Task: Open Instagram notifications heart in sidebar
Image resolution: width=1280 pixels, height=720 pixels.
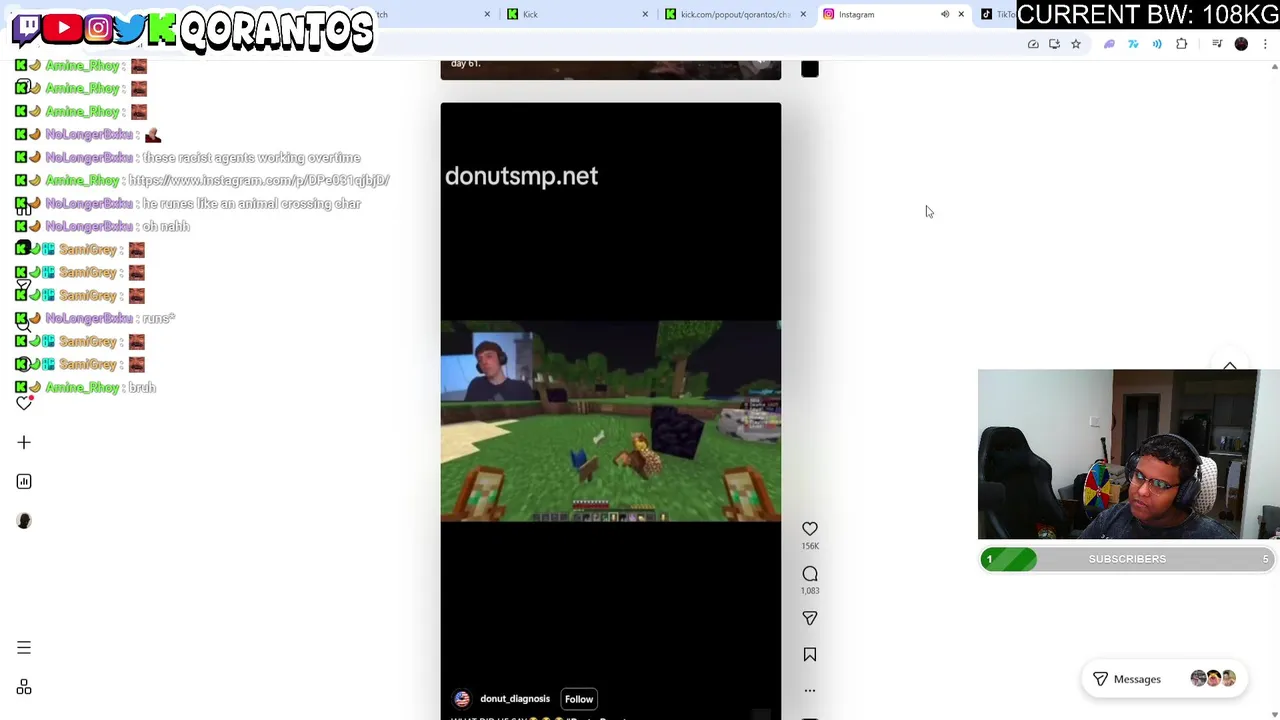Action: [x=24, y=402]
